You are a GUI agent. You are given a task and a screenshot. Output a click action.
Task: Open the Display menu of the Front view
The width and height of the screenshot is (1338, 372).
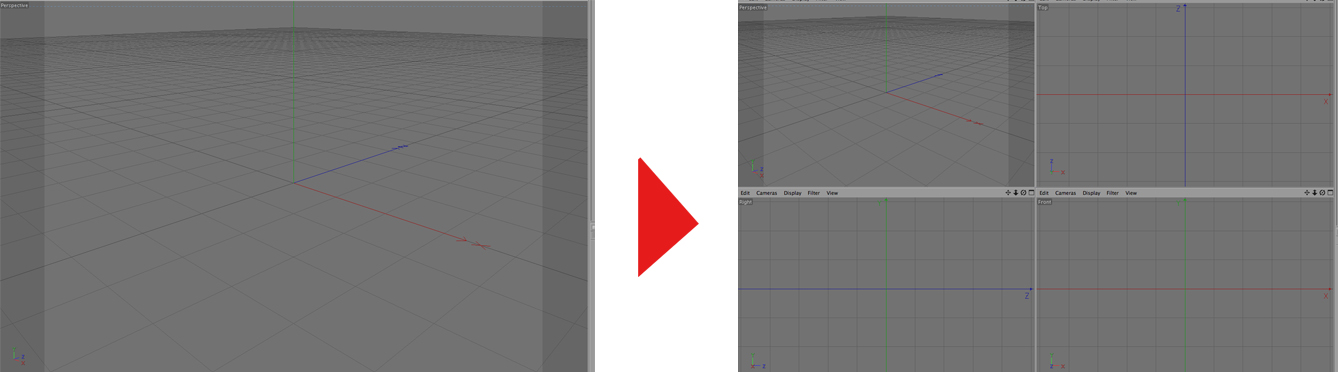pos(1091,193)
